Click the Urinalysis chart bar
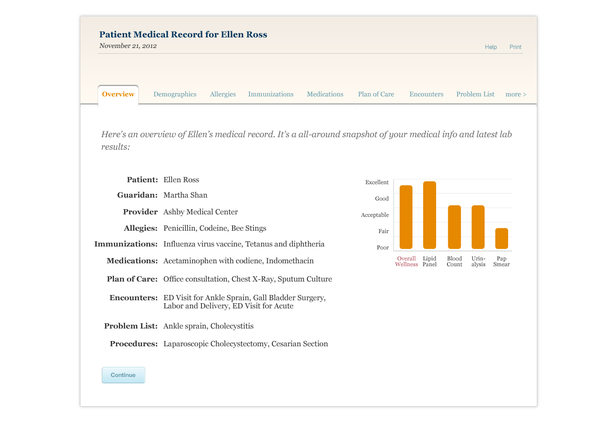The image size is (615, 424). pyautogui.click(x=478, y=227)
